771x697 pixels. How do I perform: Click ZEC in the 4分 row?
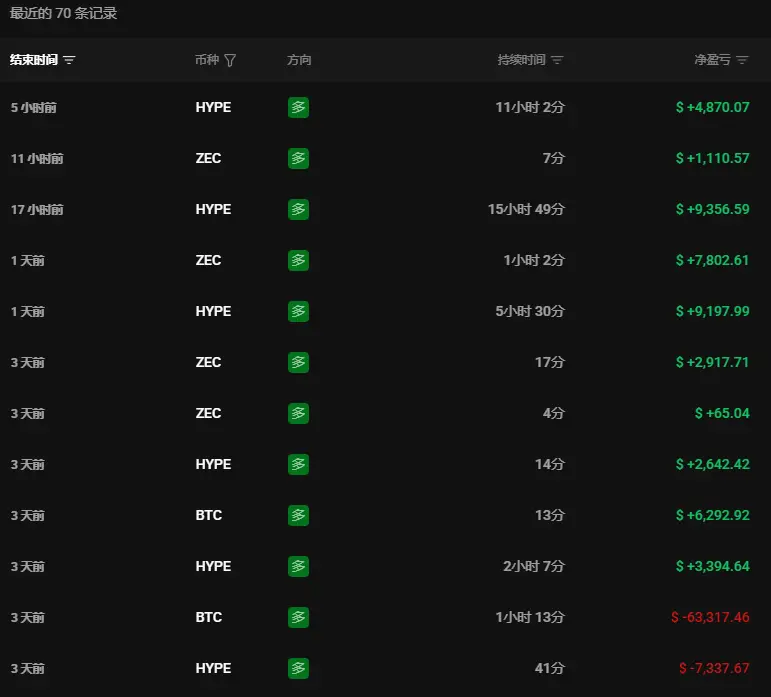208,413
